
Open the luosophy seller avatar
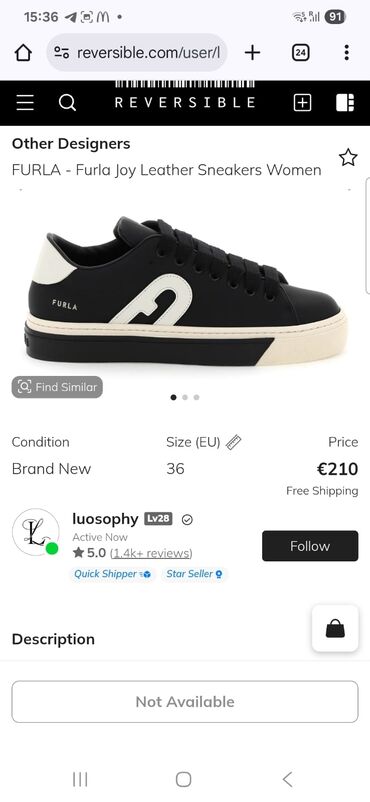[x=35, y=532]
